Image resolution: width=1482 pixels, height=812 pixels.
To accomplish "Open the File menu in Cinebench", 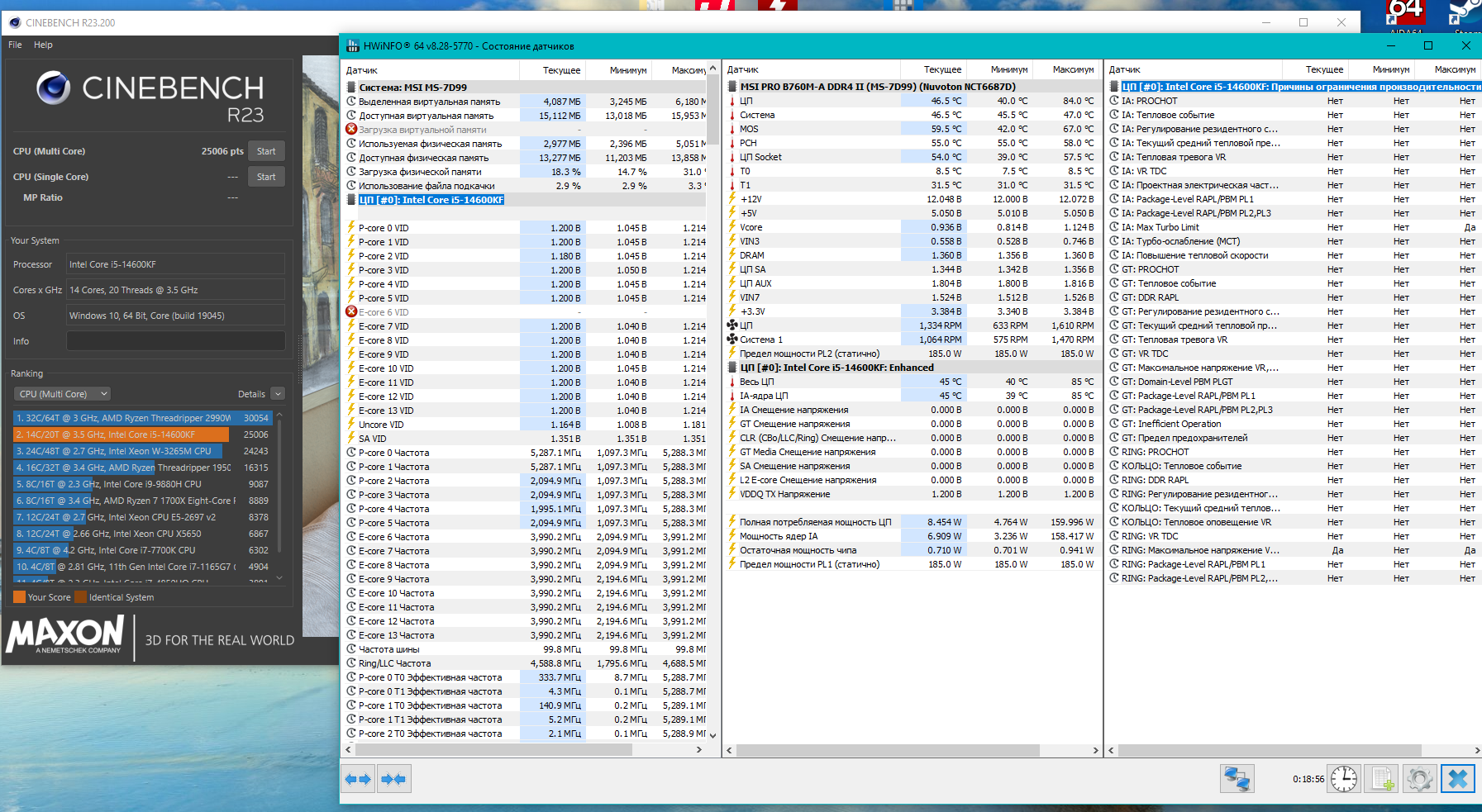I will pos(15,45).
